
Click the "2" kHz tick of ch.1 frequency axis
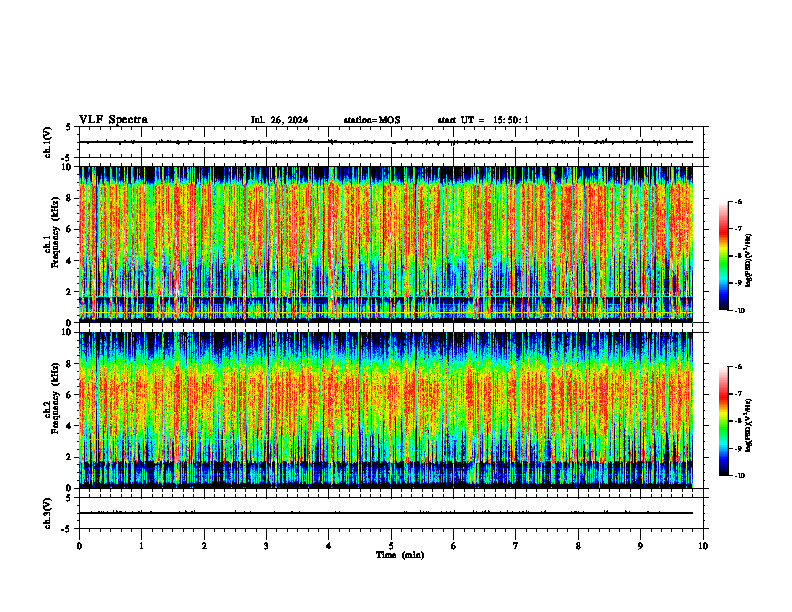[70, 292]
